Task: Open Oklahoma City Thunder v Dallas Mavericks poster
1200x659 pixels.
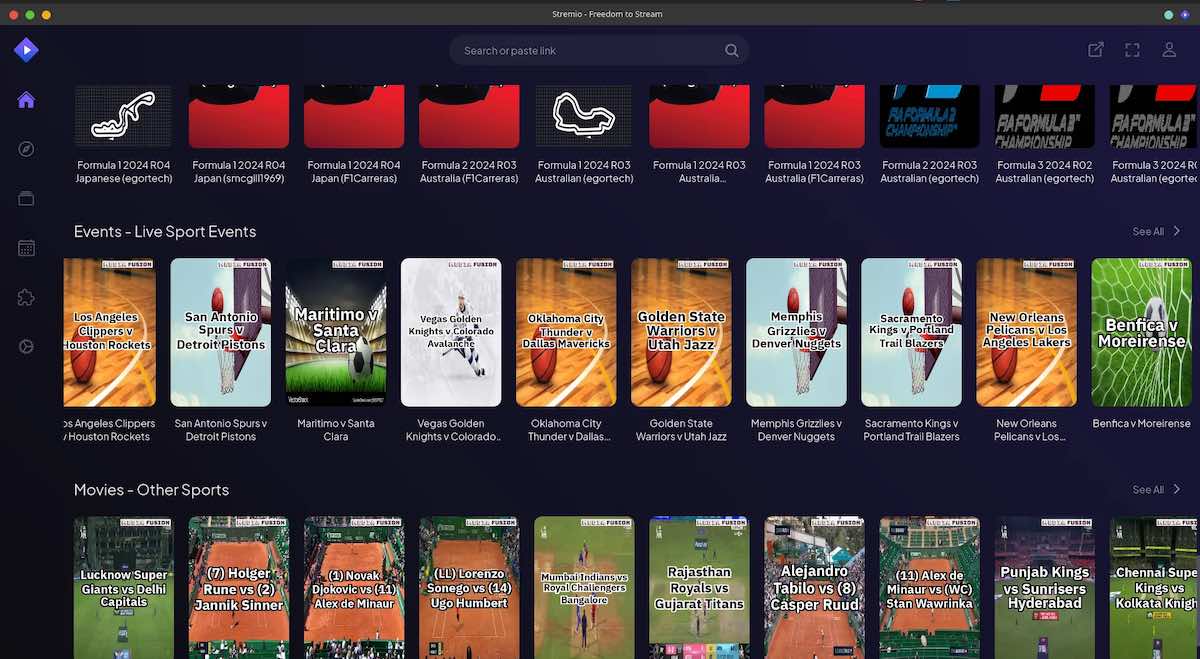Action: (565, 333)
